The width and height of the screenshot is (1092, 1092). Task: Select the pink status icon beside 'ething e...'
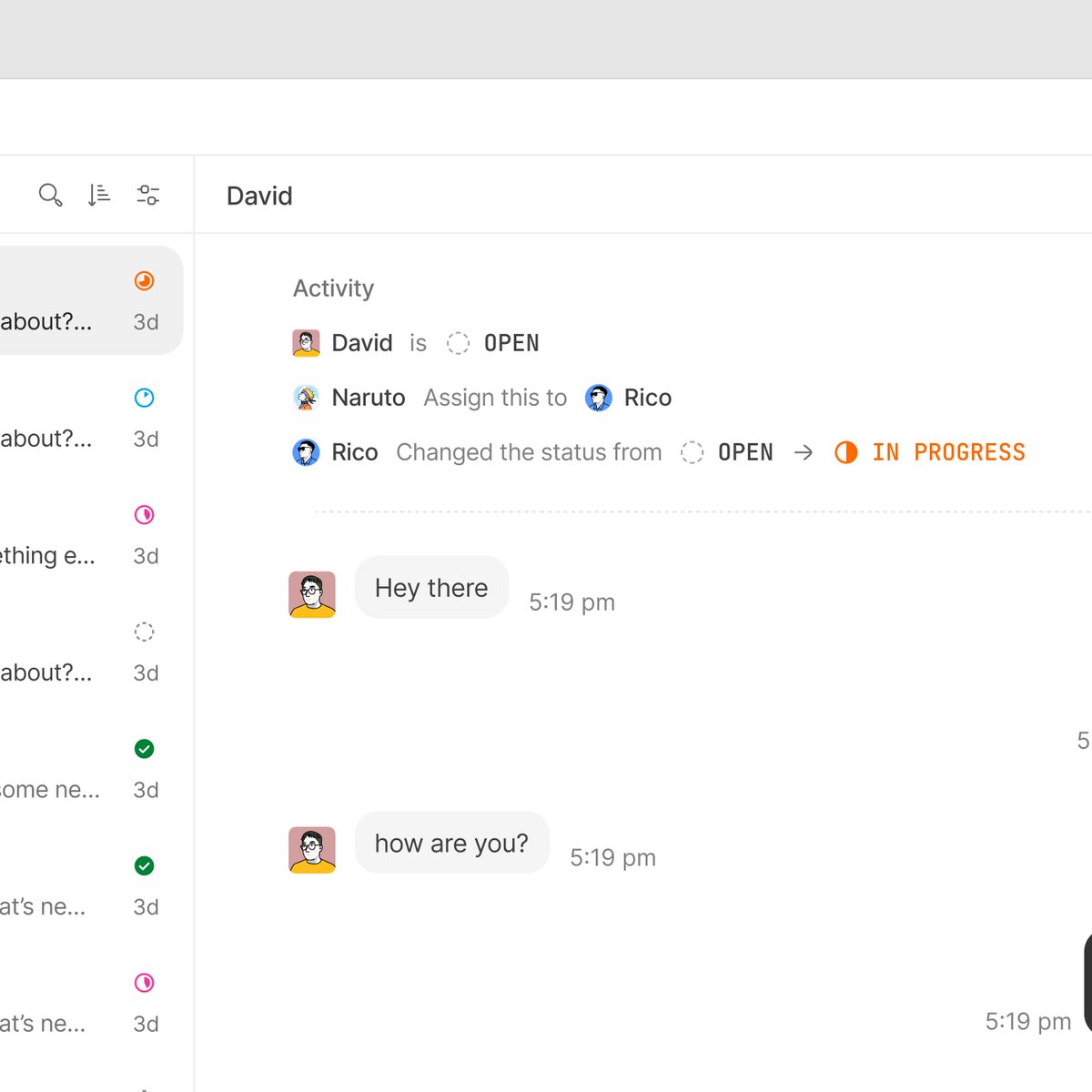click(144, 515)
